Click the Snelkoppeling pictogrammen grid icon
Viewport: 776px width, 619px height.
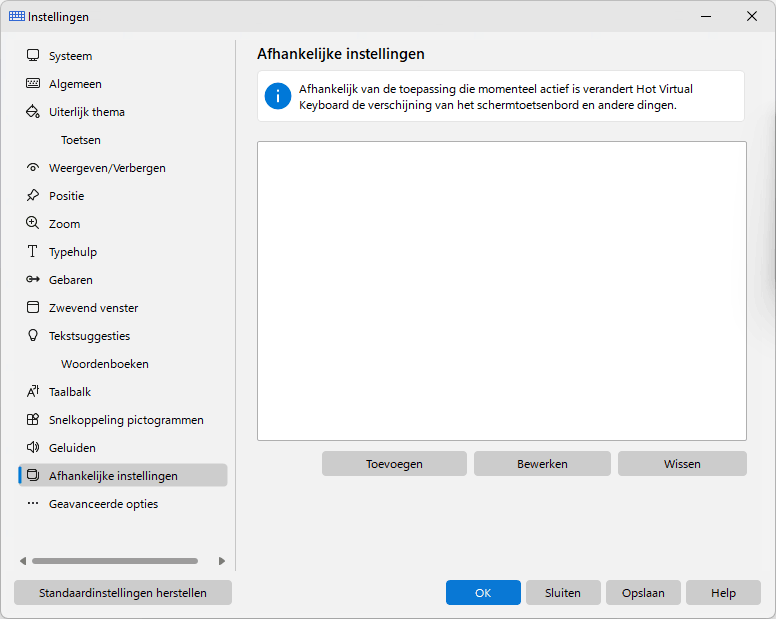33,419
